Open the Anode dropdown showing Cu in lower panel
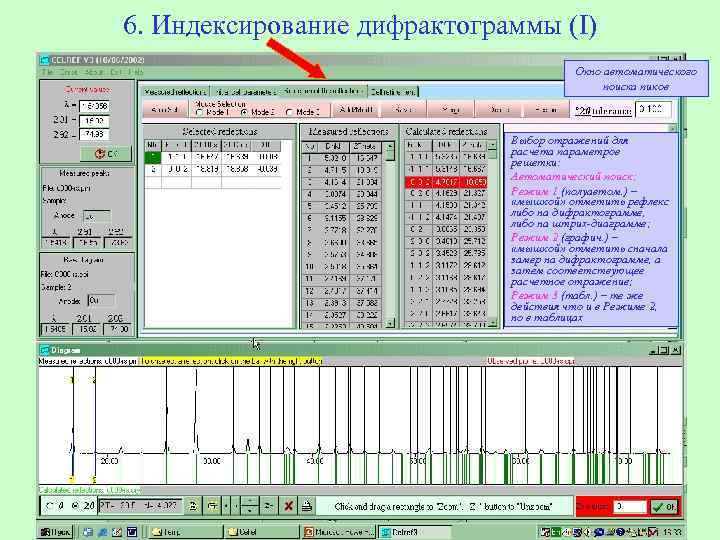This screenshot has width=720, height=540. (101, 301)
